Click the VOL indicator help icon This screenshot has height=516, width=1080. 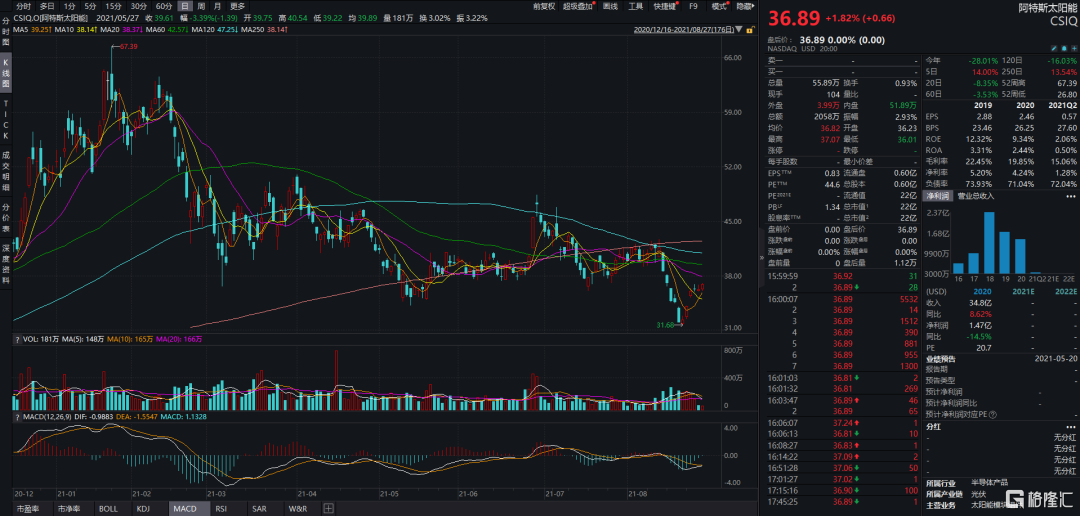tap(17, 339)
